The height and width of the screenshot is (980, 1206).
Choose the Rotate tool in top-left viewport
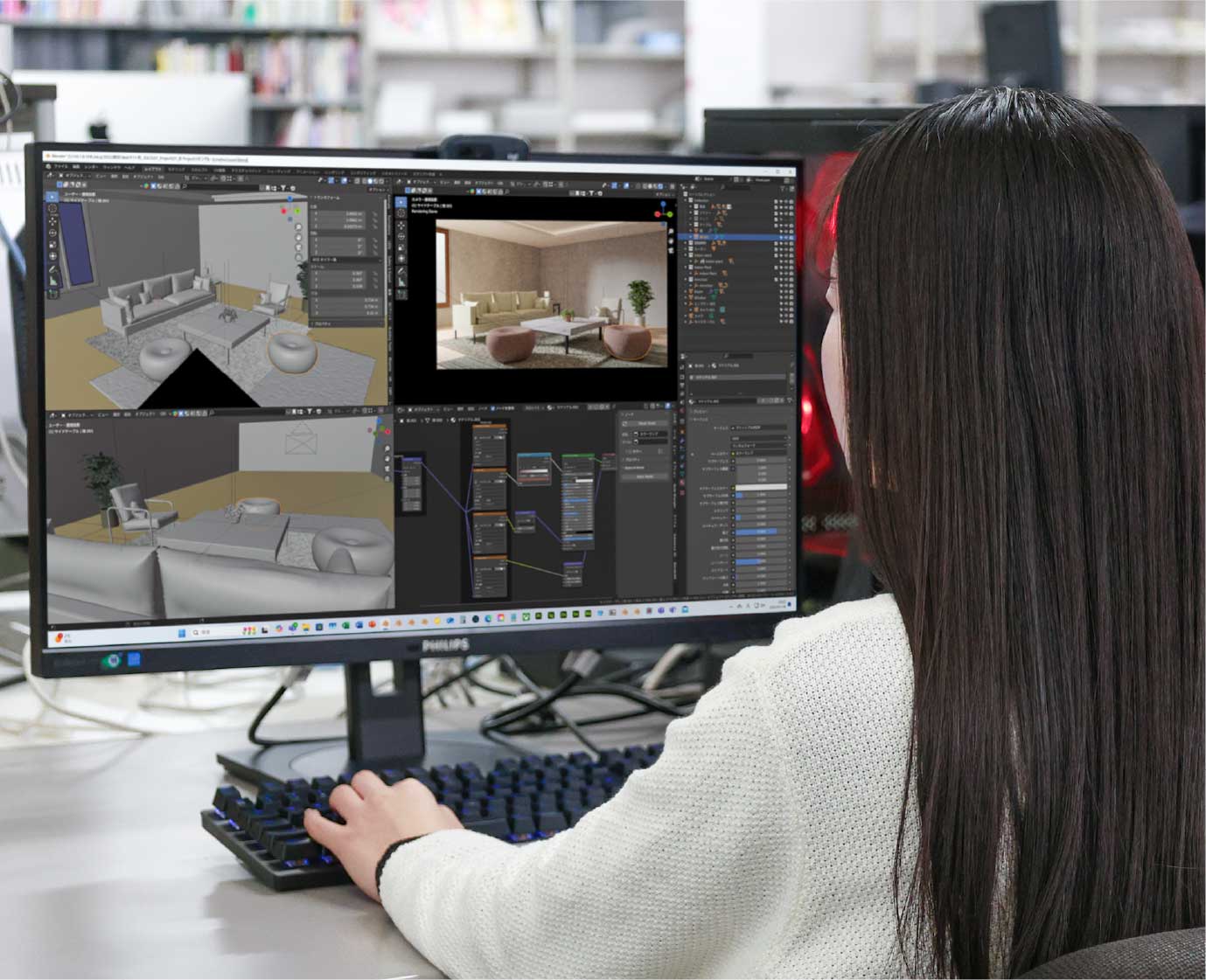[x=52, y=233]
